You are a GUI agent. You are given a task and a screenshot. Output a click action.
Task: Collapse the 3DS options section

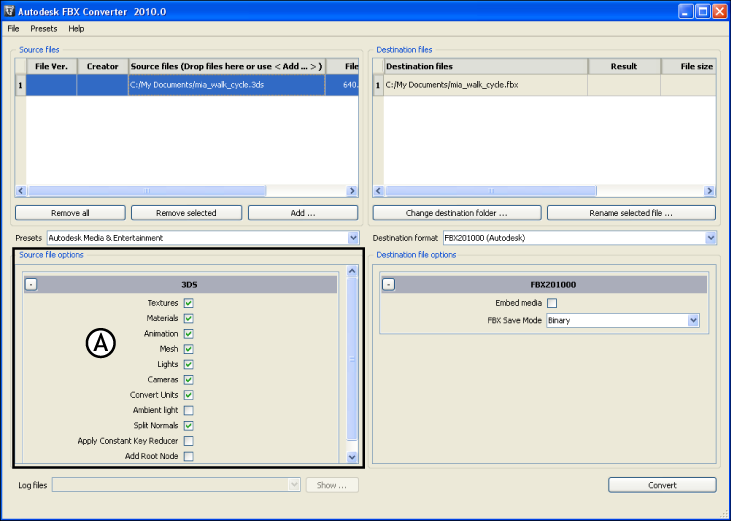pyautogui.click(x=31, y=284)
